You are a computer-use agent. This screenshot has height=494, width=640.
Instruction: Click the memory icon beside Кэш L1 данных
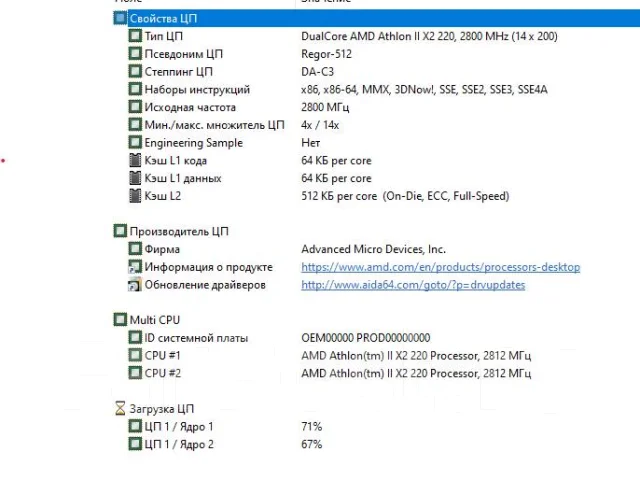(x=135, y=178)
